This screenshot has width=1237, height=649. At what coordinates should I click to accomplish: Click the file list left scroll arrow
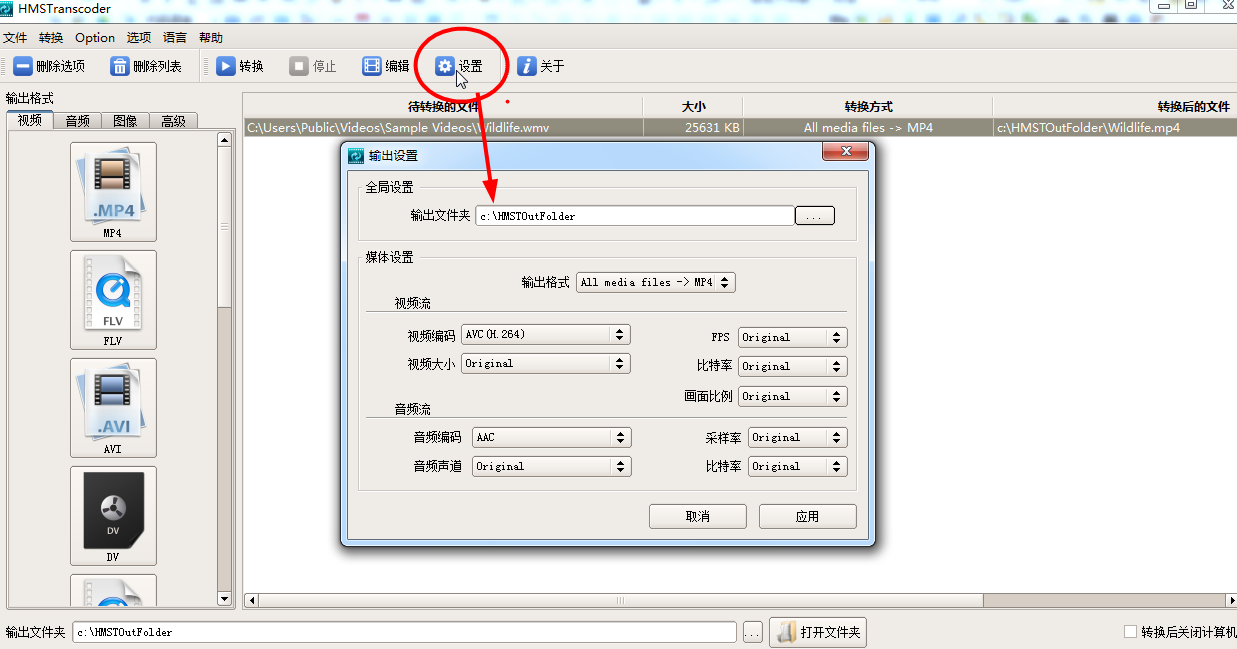click(251, 600)
